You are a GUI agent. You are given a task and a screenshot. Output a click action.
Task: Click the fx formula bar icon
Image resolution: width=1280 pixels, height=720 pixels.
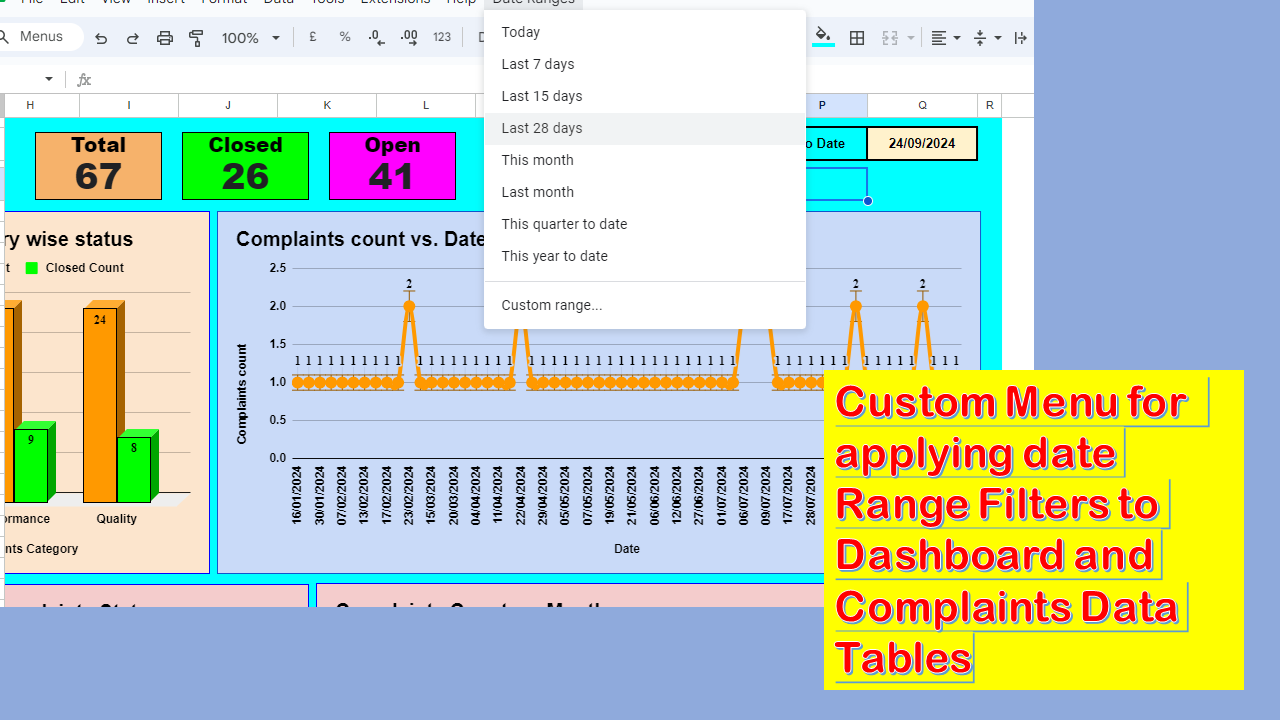[84, 80]
